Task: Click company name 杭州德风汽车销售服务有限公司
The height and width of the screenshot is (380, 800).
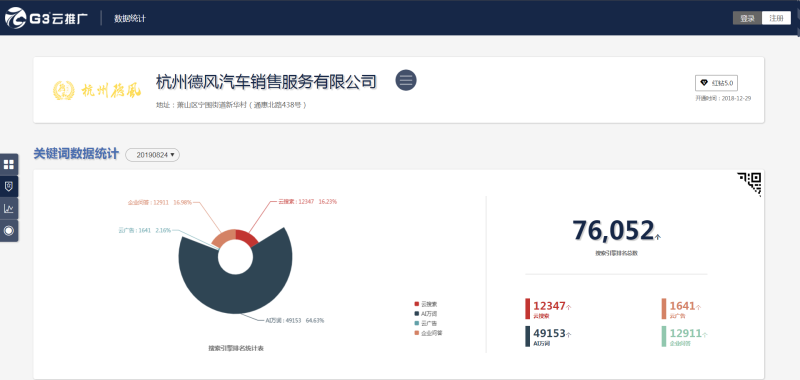Action: point(266,81)
